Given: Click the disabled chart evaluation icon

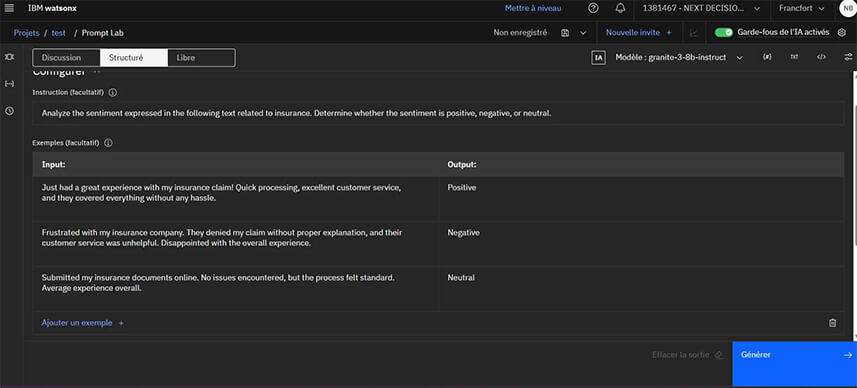Looking at the screenshot, I should [694, 33].
